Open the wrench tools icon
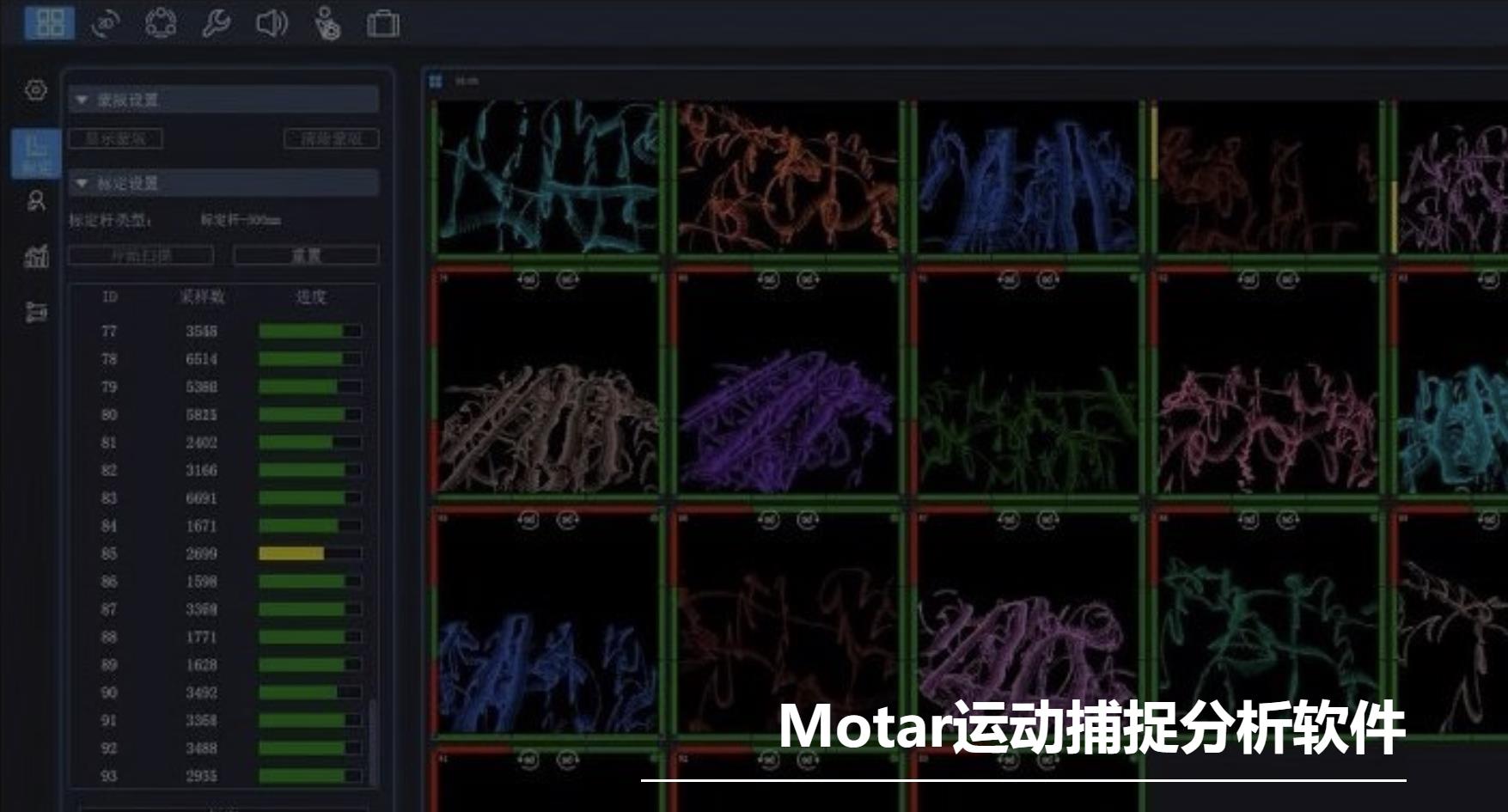Image resolution: width=1508 pixels, height=812 pixels. click(x=216, y=23)
